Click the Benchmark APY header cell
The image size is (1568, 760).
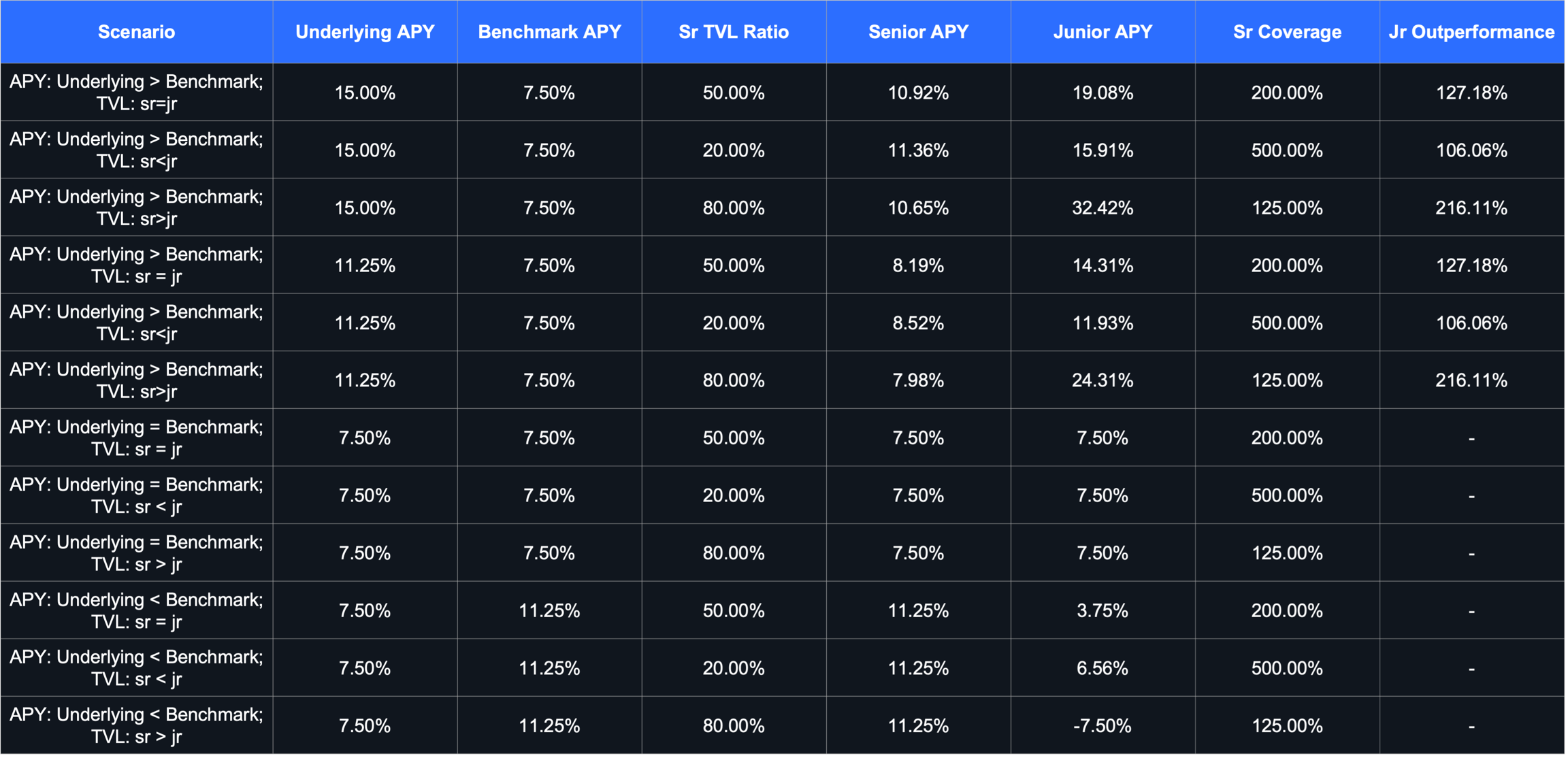click(x=549, y=32)
